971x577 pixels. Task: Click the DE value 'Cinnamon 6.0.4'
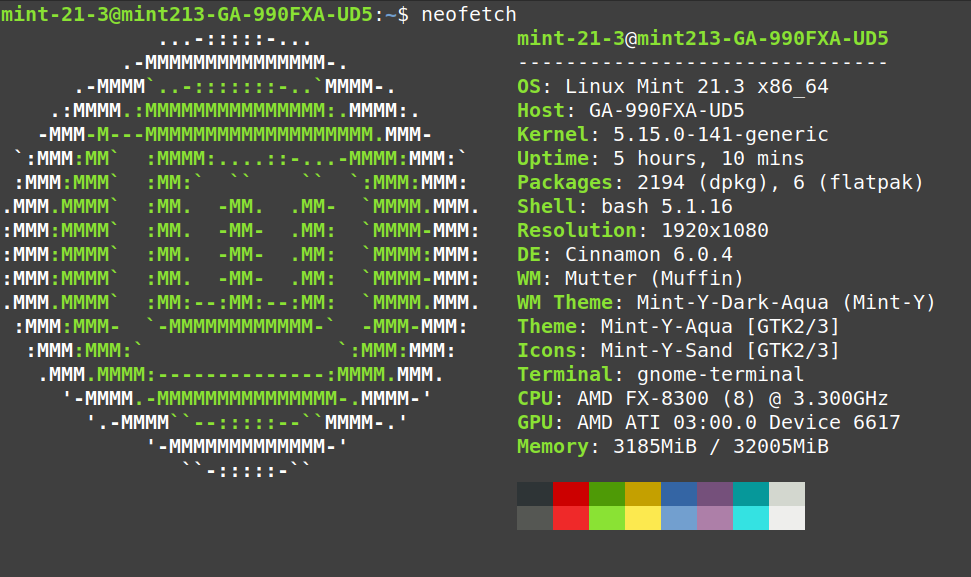coord(648,254)
